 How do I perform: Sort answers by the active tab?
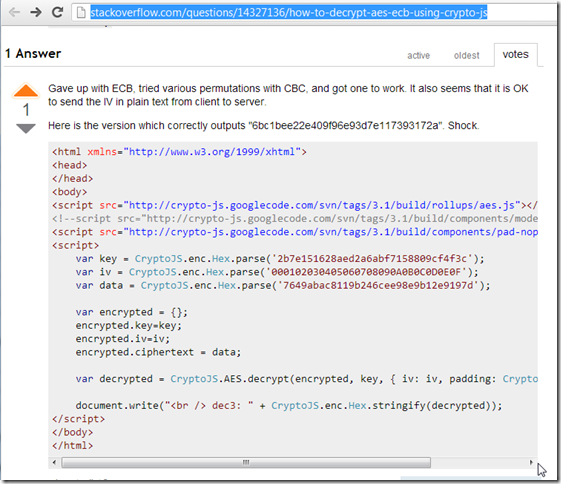418,55
